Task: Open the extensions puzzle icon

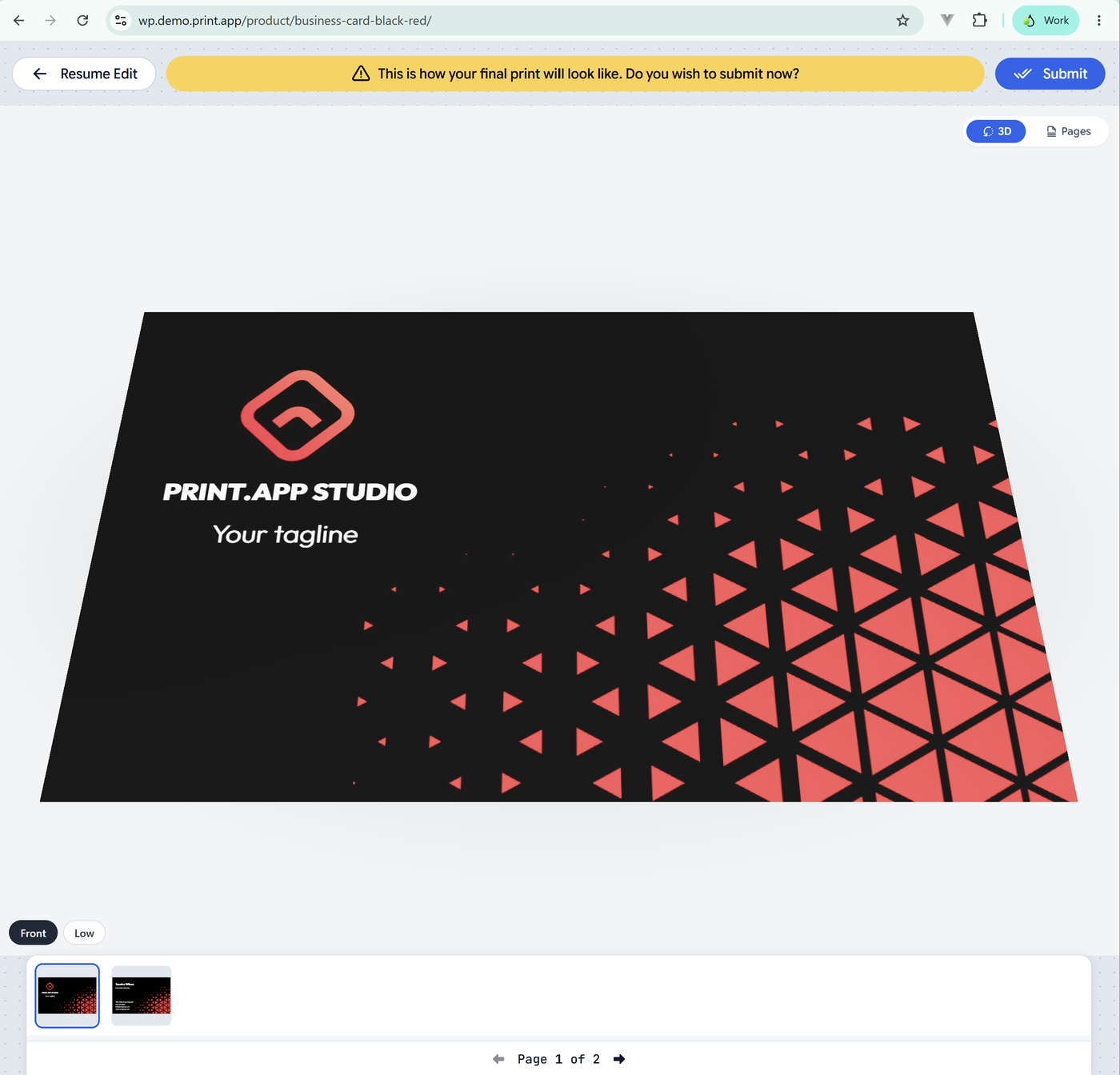Action: click(x=979, y=21)
